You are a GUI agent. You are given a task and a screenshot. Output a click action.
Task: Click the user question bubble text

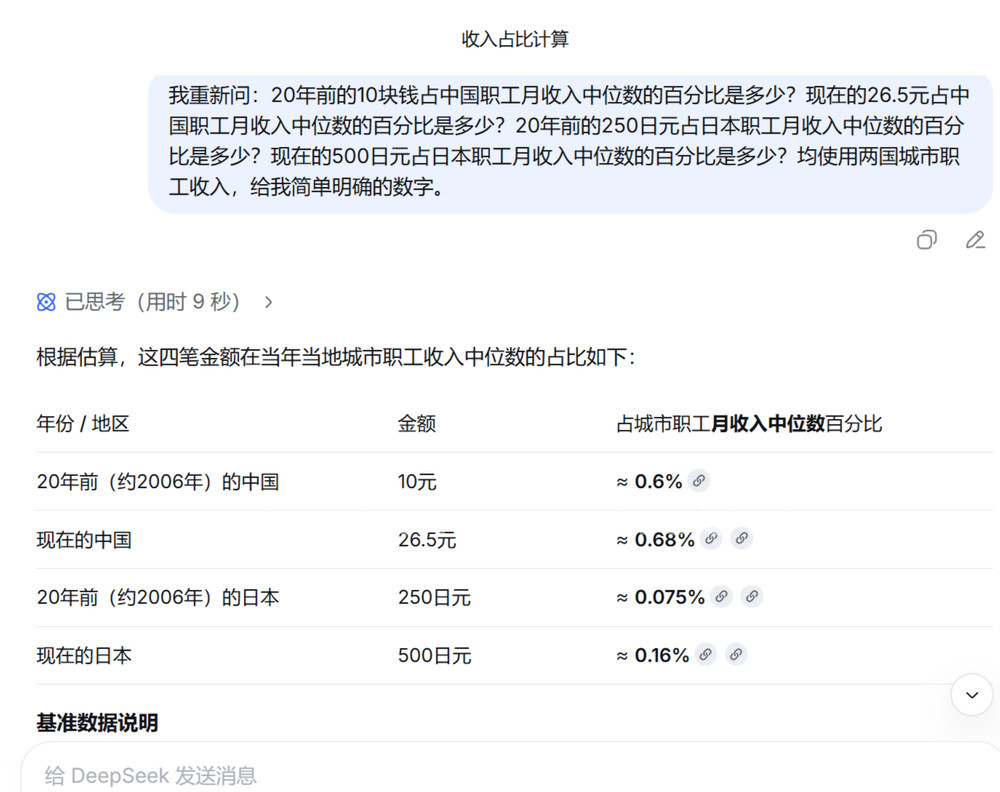[568, 141]
